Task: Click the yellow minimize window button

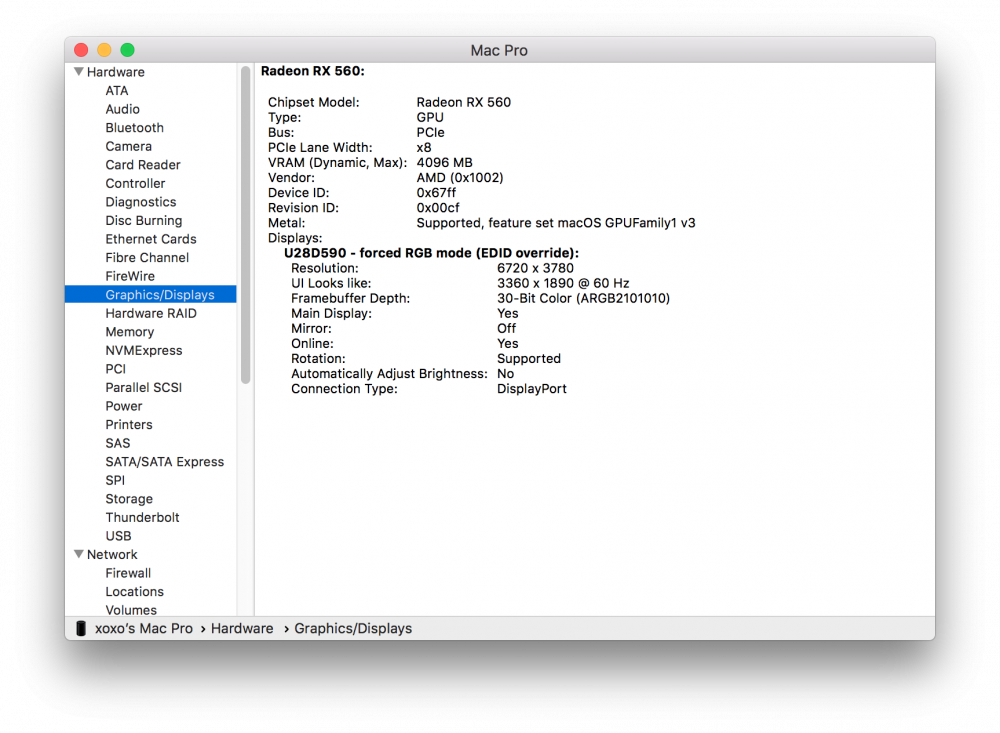Action: pyautogui.click(x=105, y=50)
